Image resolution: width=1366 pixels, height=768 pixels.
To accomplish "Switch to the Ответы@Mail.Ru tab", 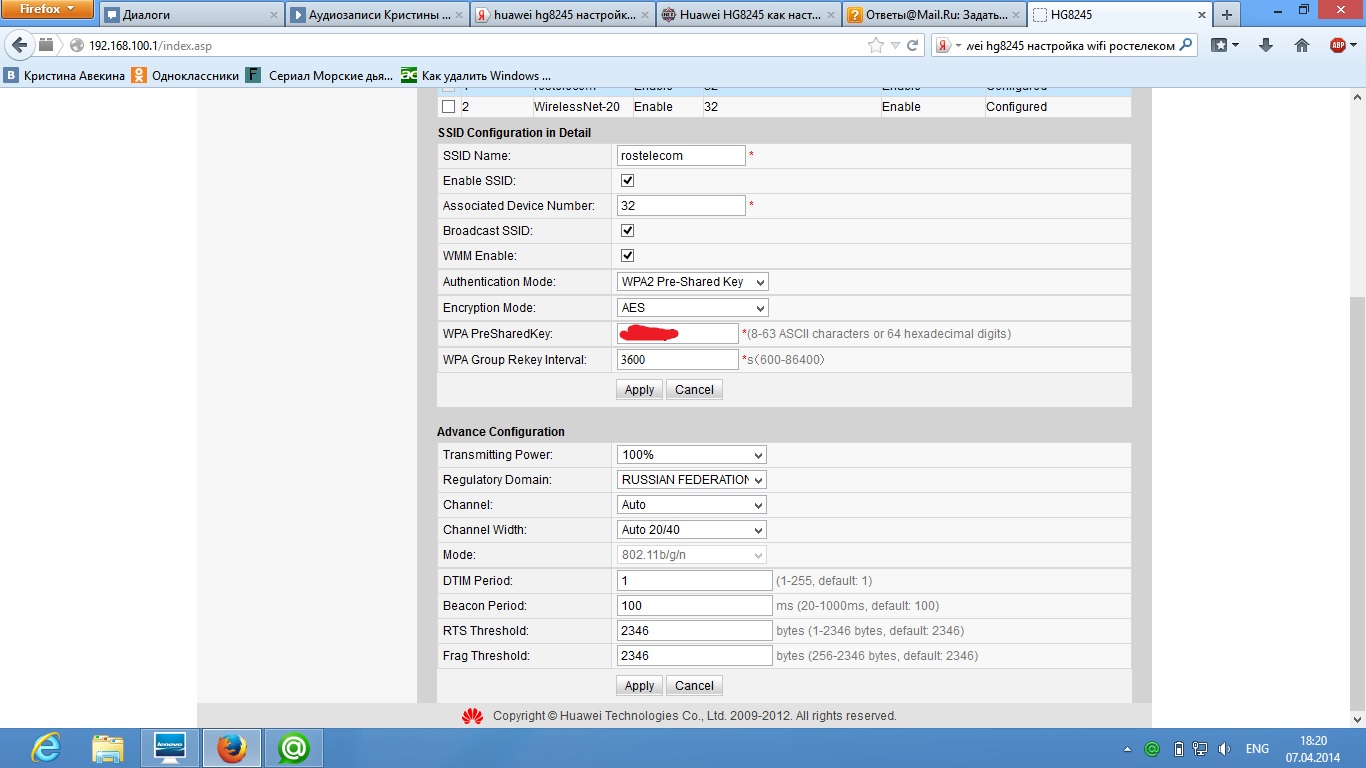I will coord(934,15).
